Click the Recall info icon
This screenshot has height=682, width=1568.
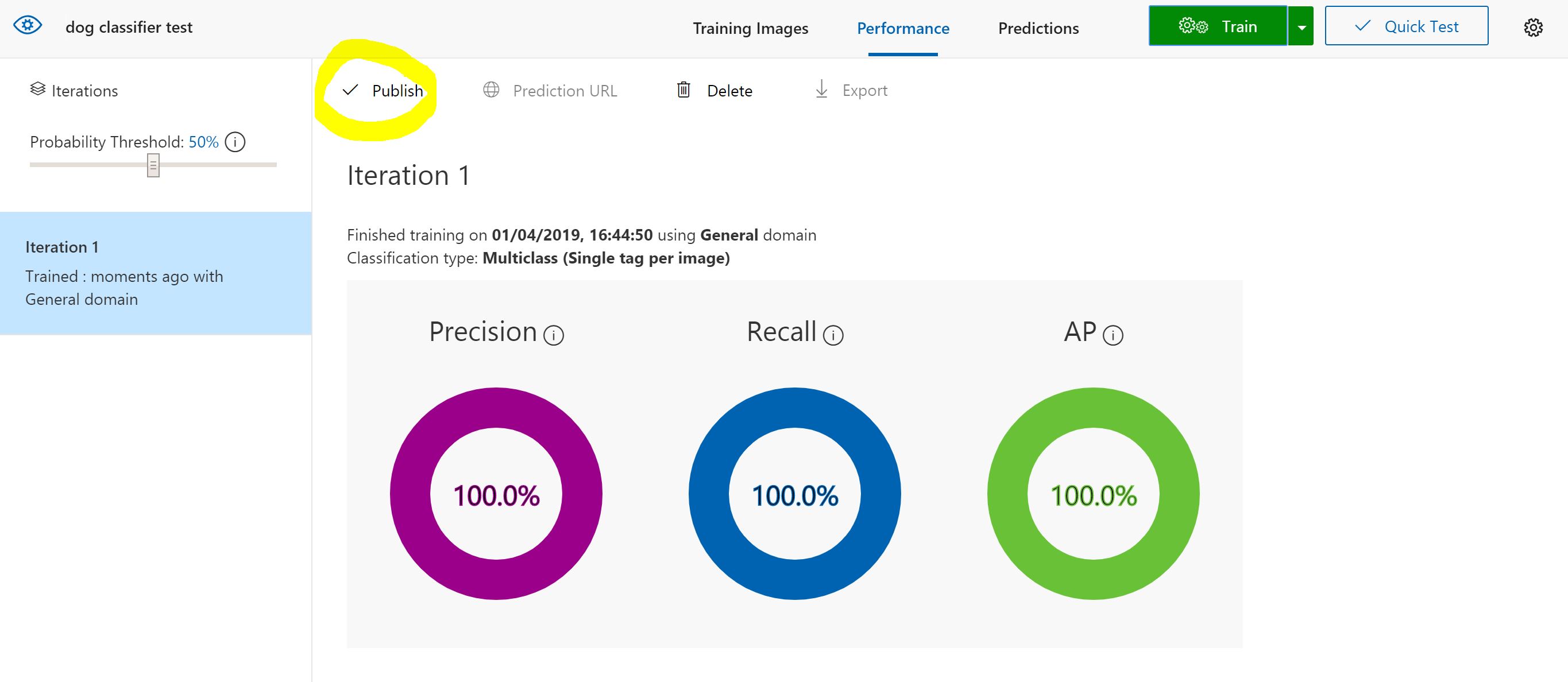pos(833,335)
